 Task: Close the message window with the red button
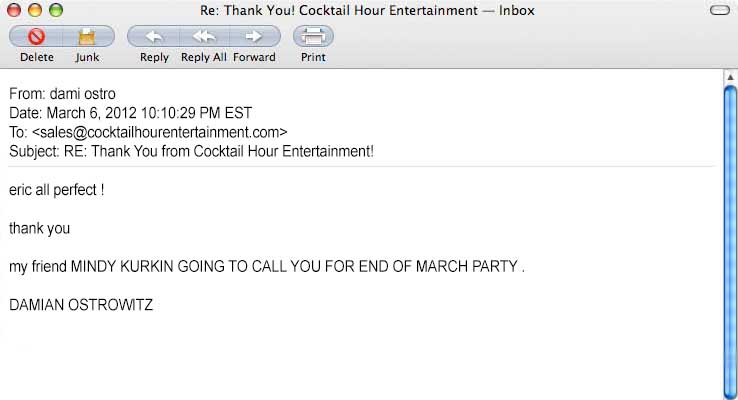coord(16,11)
